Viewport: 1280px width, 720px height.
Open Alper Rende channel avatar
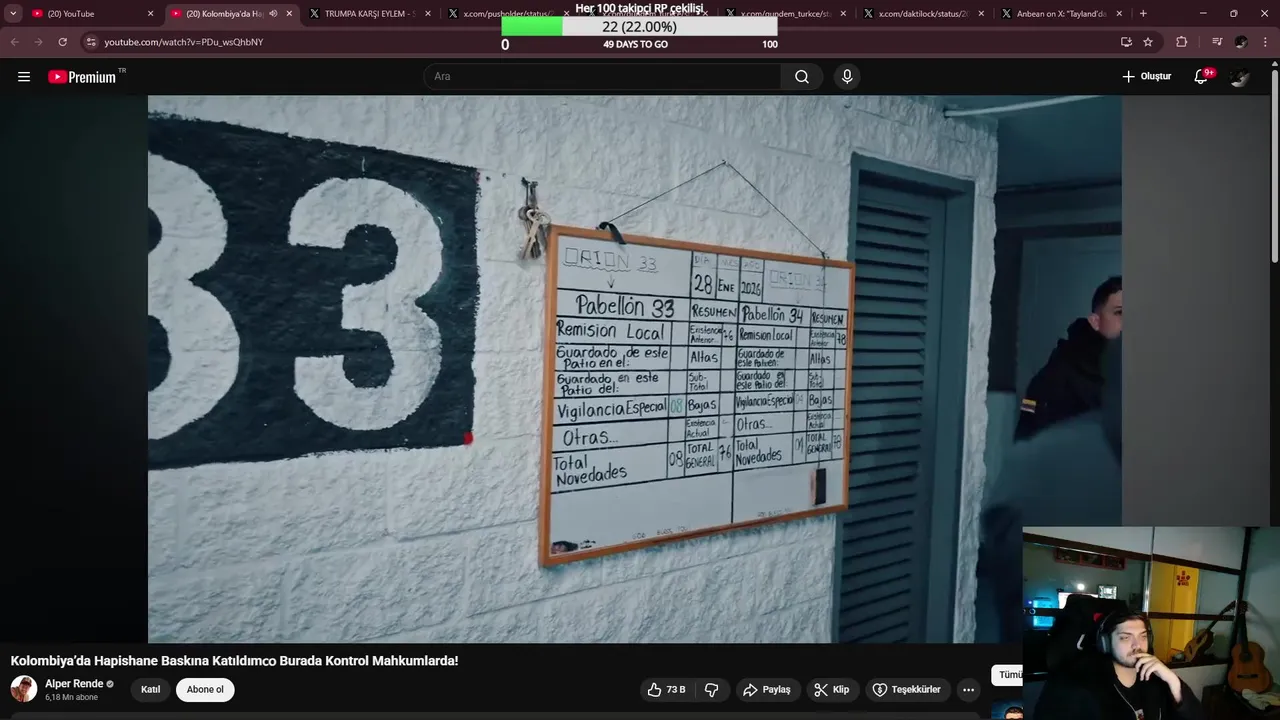pyautogui.click(x=24, y=689)
